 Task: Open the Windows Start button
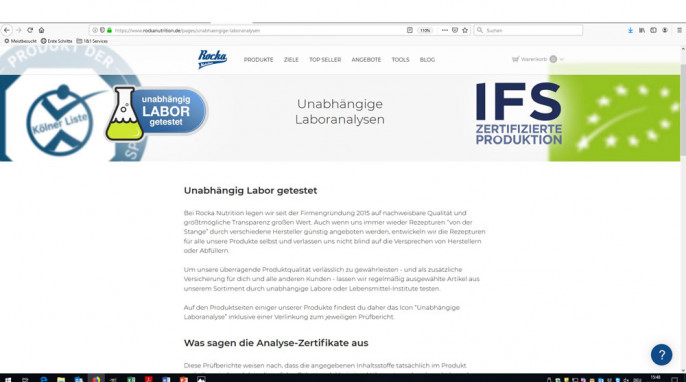click(7, 379)
